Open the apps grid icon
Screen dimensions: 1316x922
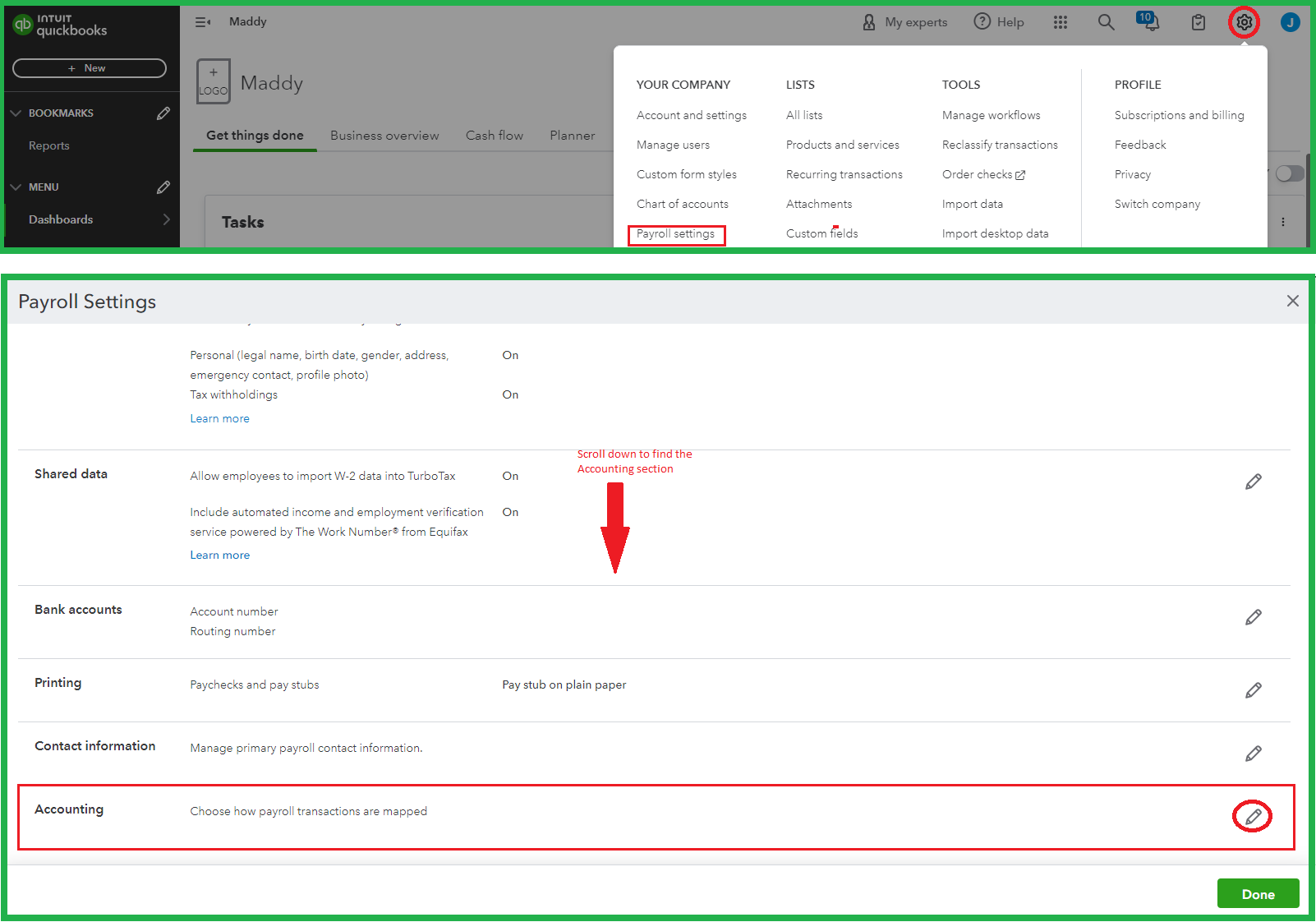click(x=1060, y=22)
